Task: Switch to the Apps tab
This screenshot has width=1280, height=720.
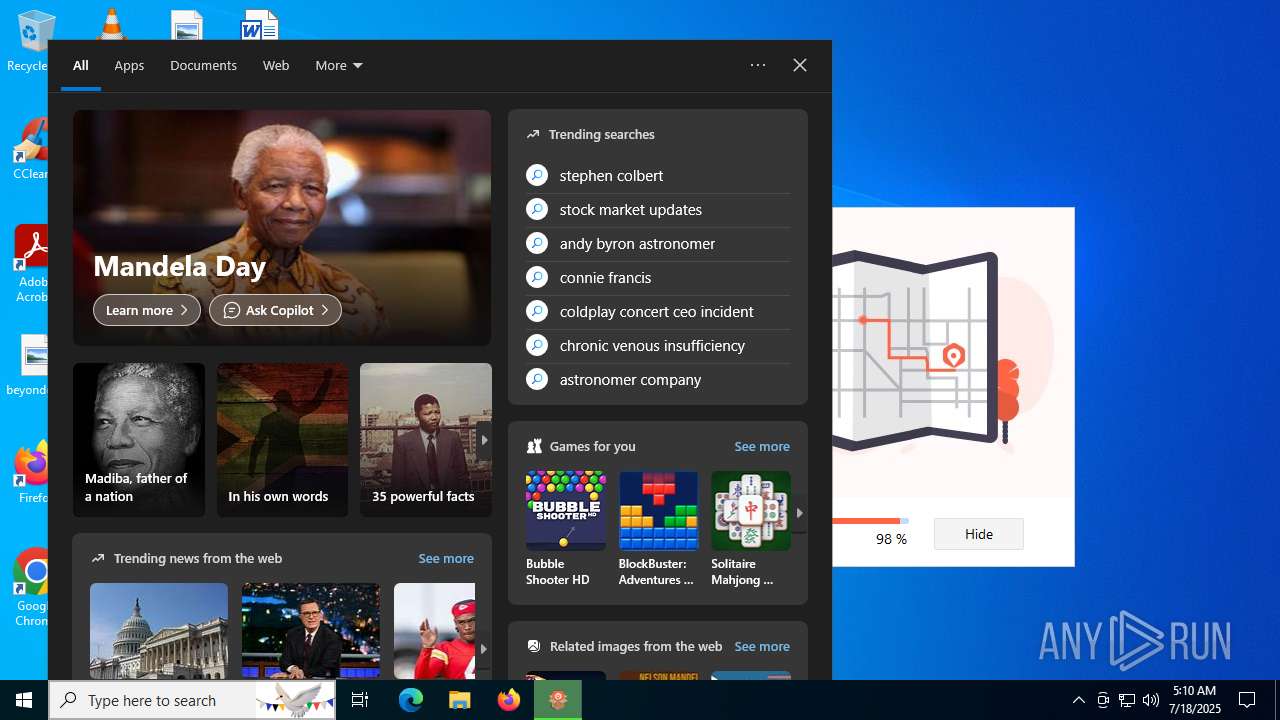Action: coord(129,65)
